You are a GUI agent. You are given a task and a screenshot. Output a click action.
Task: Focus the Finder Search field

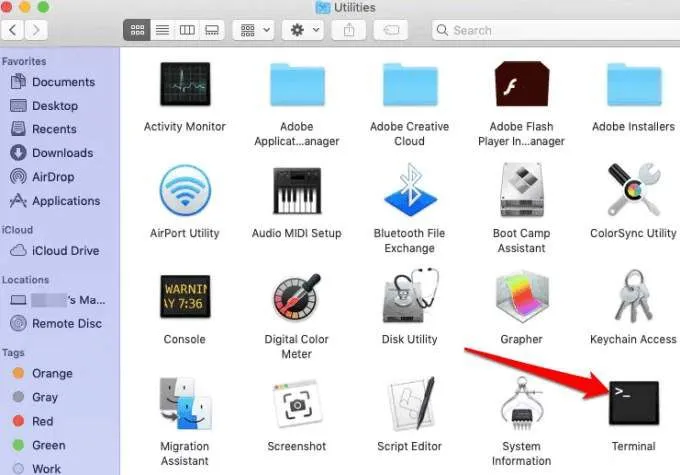point(556,30)
